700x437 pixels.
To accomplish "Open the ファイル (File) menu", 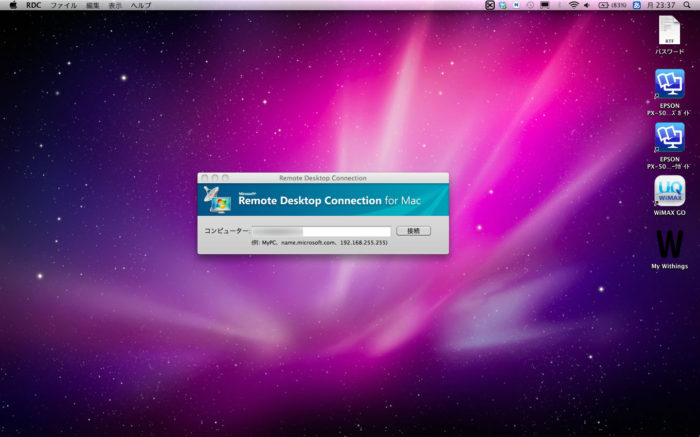I will [x=63, y=5].
